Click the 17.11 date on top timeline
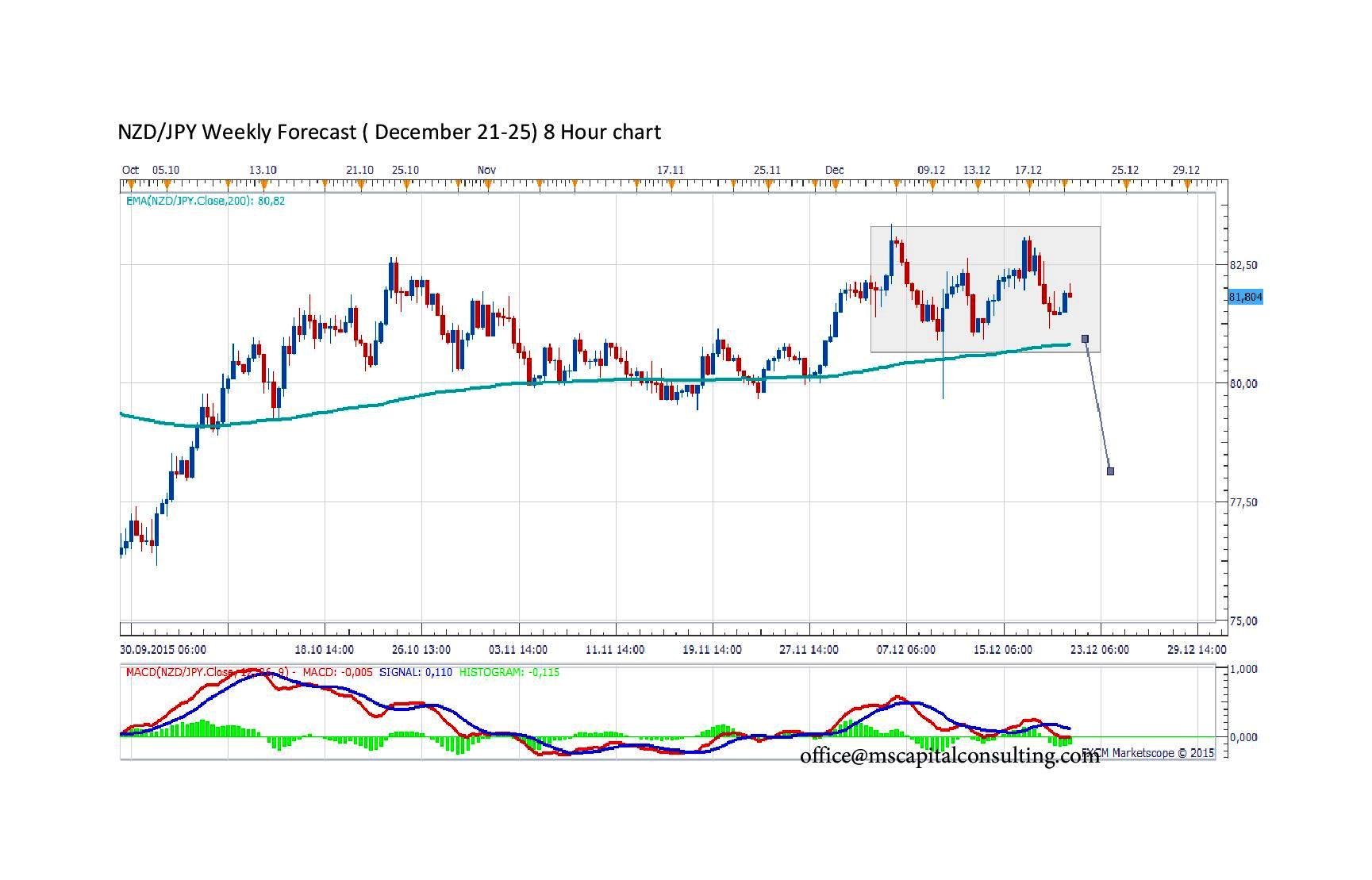This screenshot has height=880, width=1372. click(x=671, y=170)
